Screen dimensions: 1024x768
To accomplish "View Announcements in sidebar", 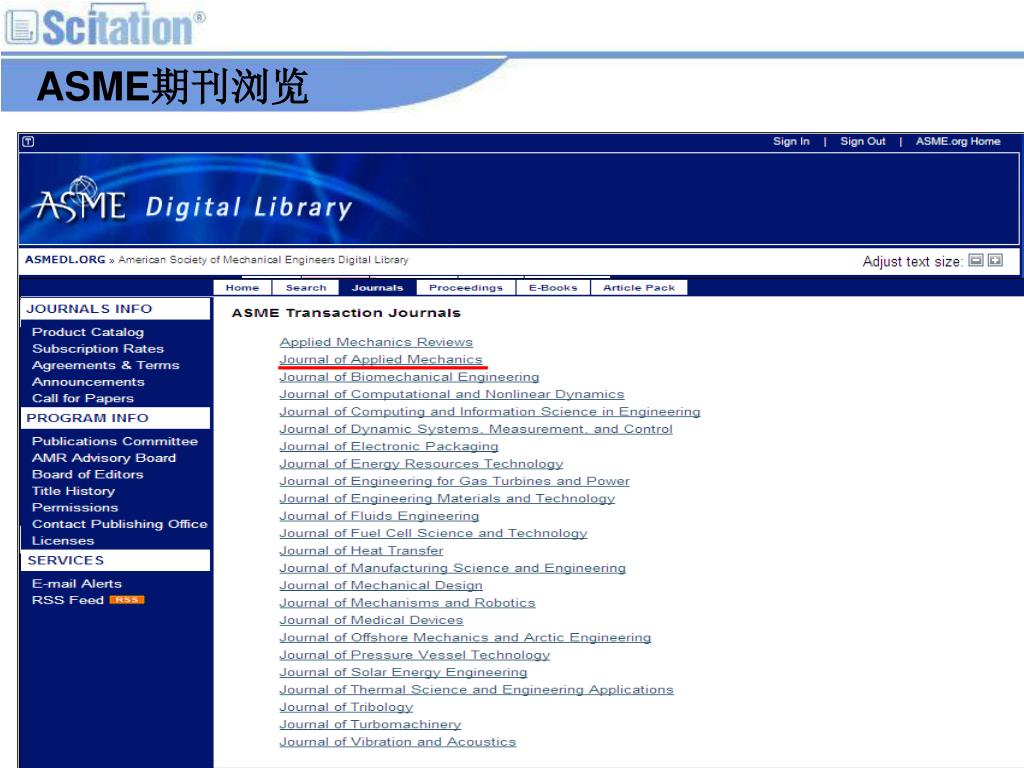I will pos(88,381).
